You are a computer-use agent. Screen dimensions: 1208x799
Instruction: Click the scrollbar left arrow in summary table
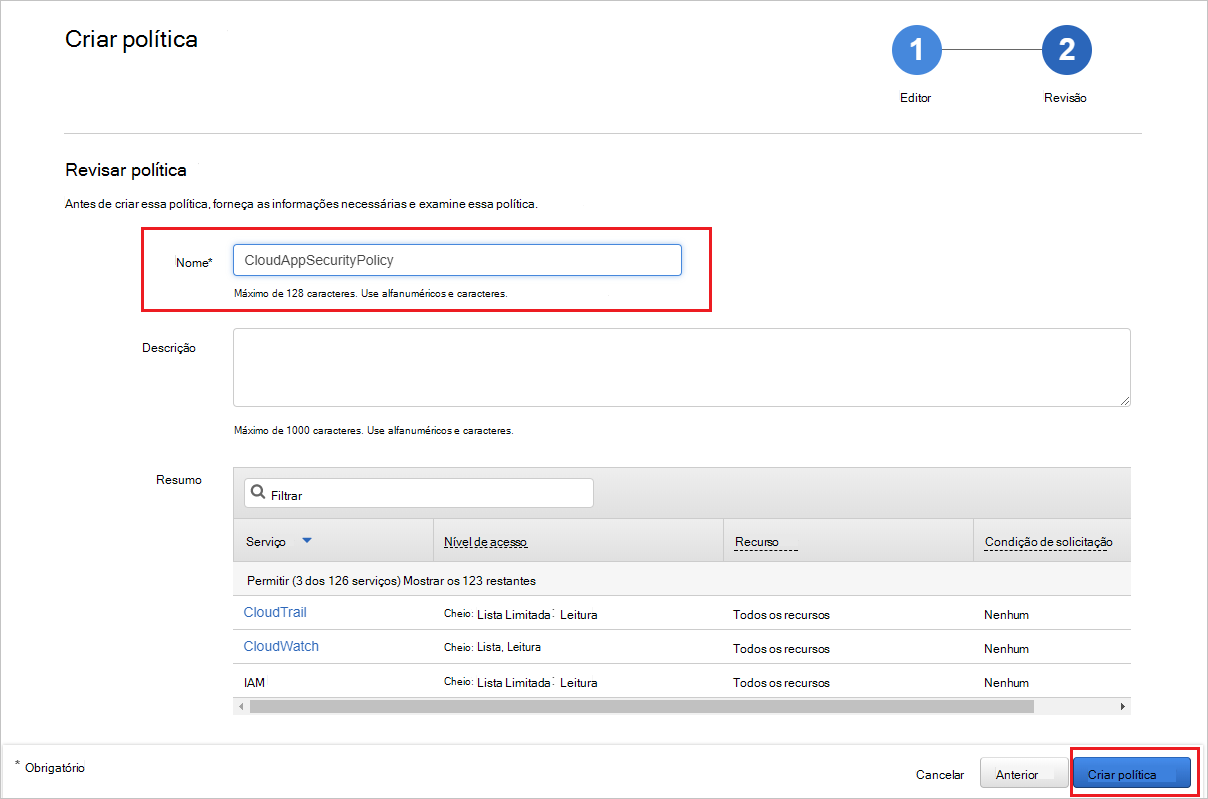(240, 706)
